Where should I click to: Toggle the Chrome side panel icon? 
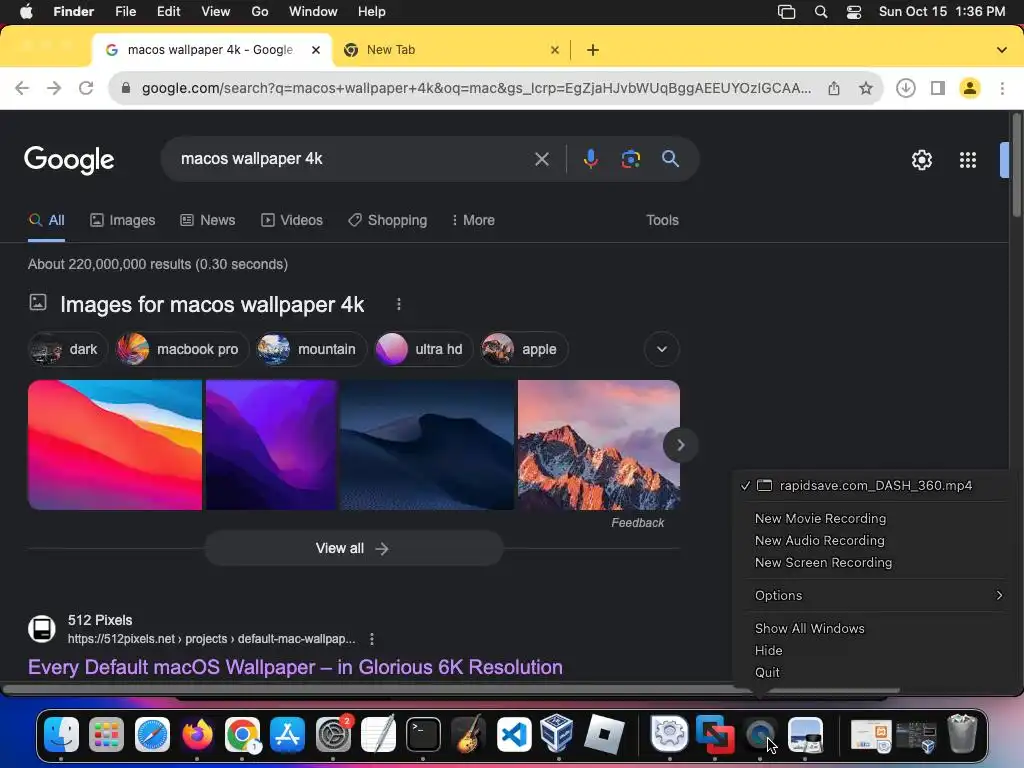[x=938, y=88]
